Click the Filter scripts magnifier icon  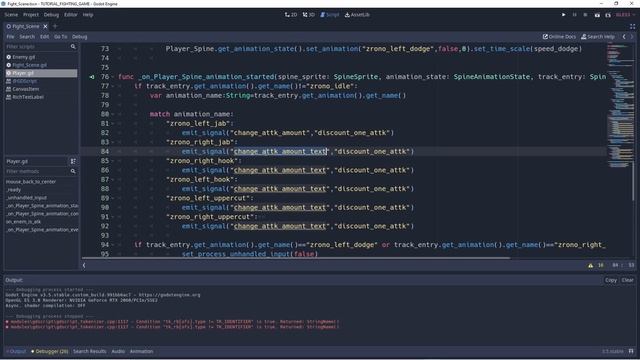[73, 47]
